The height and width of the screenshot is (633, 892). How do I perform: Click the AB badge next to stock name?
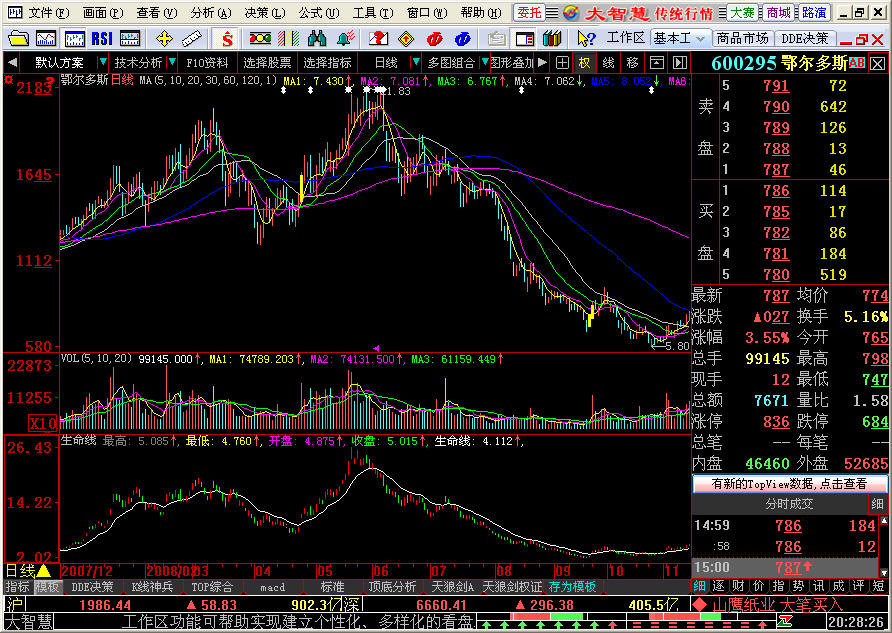[x=857, y=63]
